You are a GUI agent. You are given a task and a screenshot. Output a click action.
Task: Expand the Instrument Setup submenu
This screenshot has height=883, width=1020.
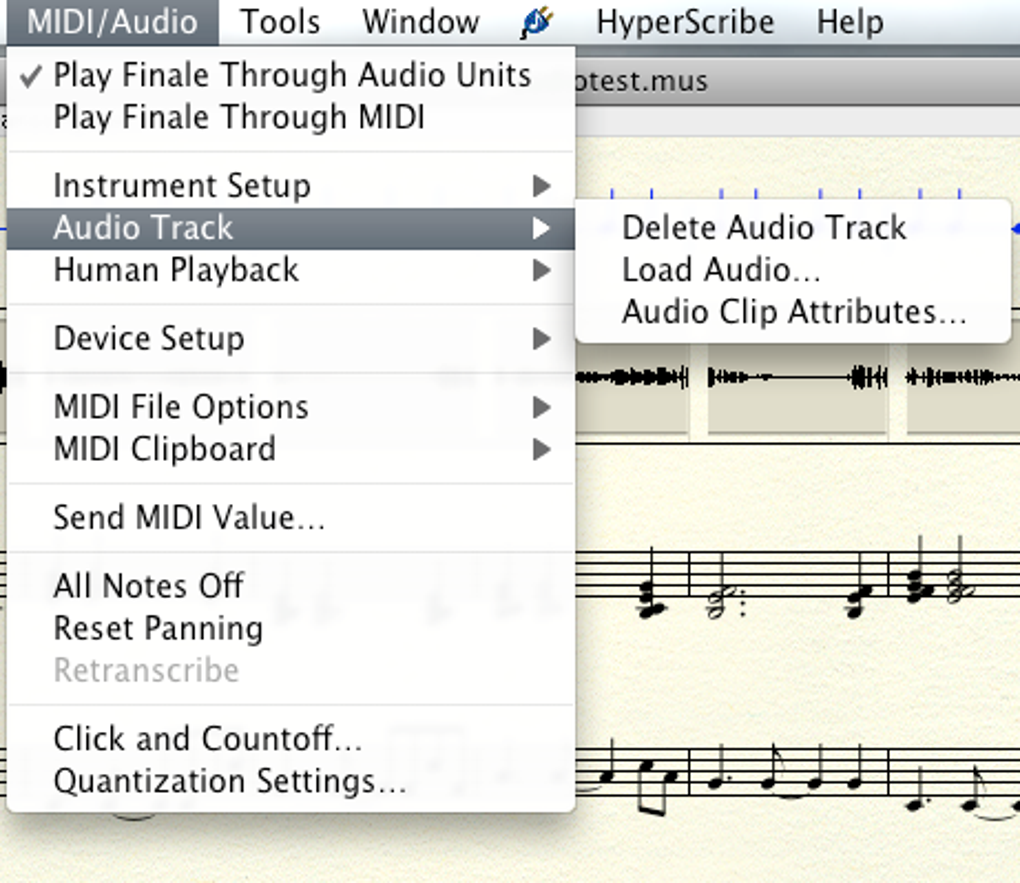tap(291, 185)
